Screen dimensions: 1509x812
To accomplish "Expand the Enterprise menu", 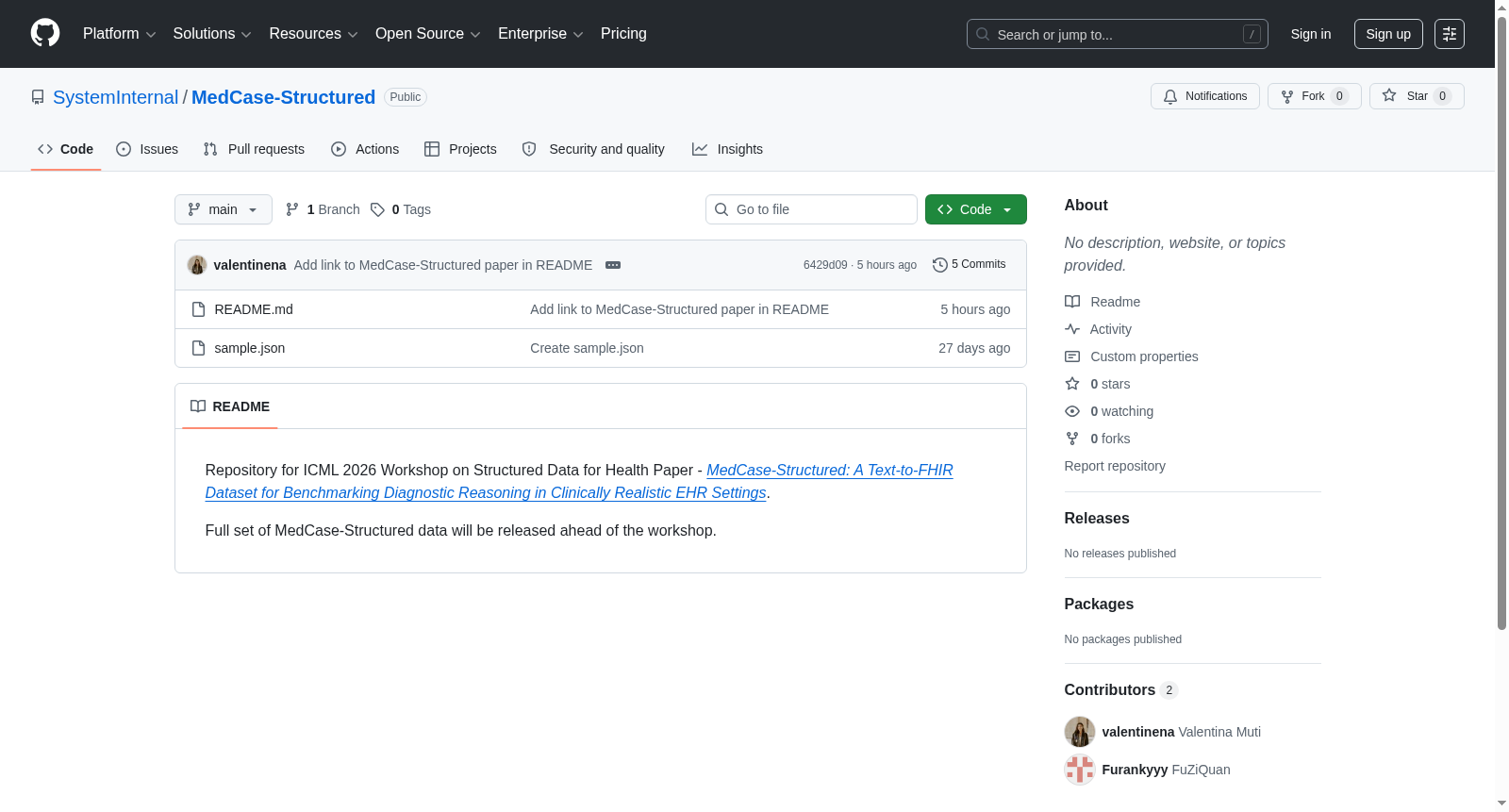I will [540, 34].
